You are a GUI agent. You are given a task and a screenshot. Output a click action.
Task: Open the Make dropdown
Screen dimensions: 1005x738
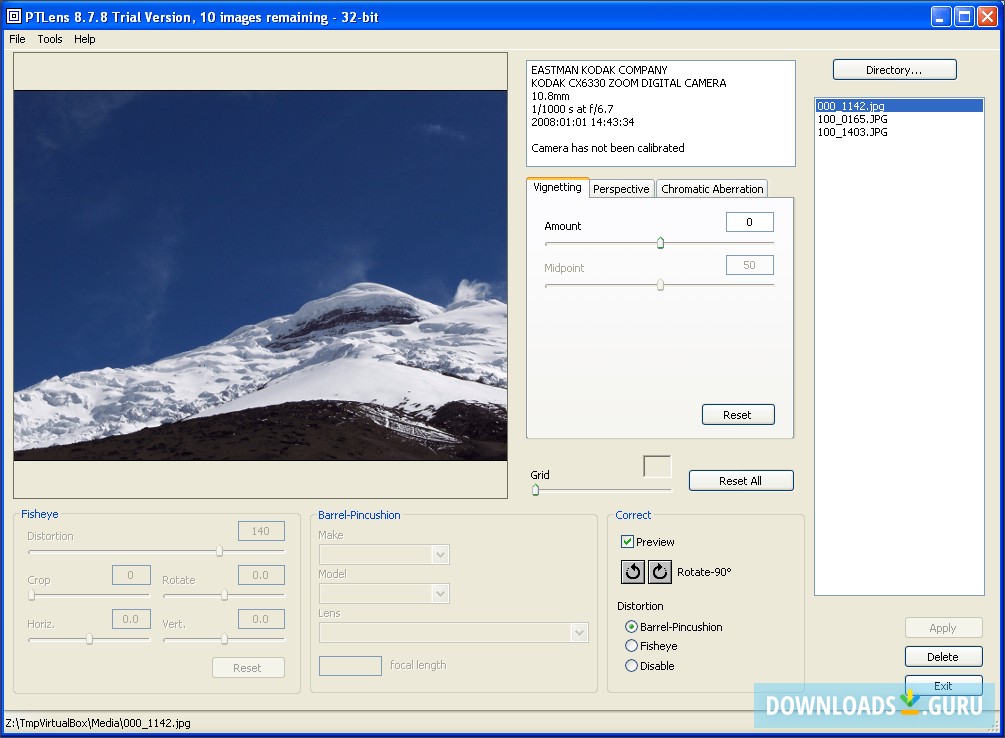pos(438,554)
